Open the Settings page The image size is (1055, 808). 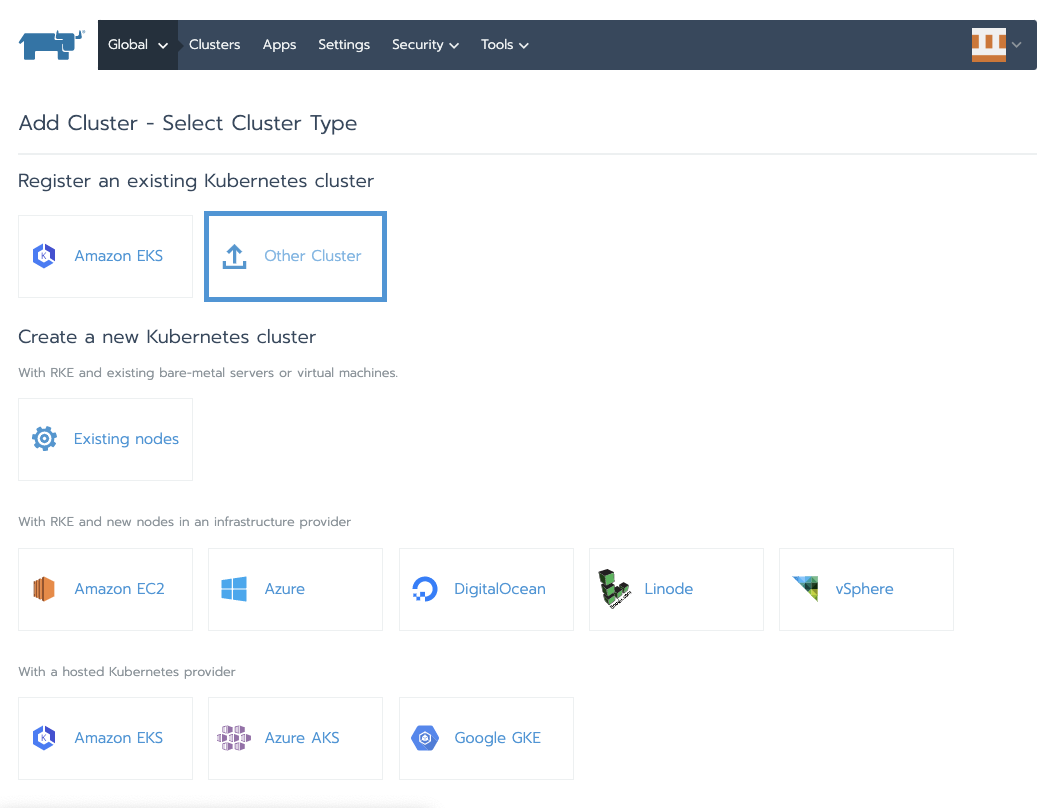[344, 44]
